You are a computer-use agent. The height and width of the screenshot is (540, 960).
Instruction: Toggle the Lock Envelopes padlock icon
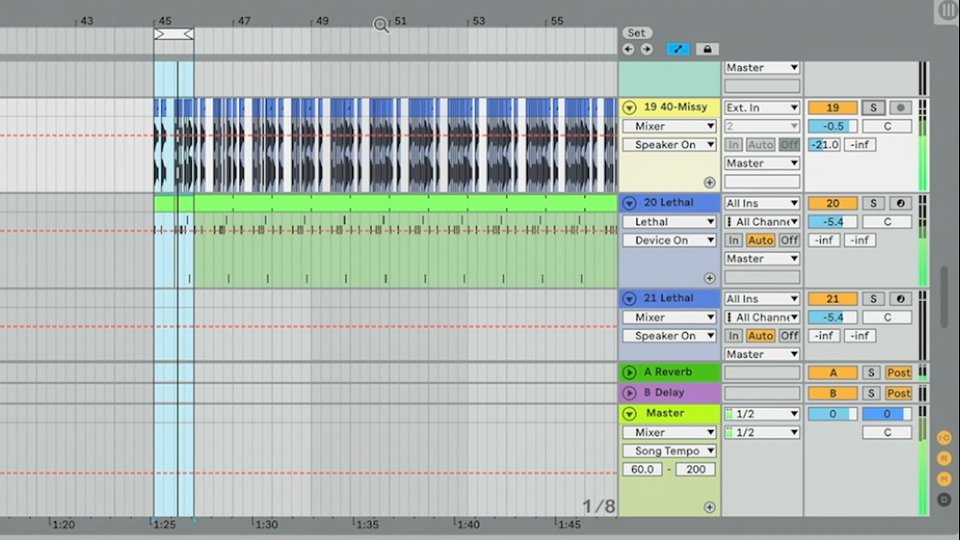pos(707,49)
